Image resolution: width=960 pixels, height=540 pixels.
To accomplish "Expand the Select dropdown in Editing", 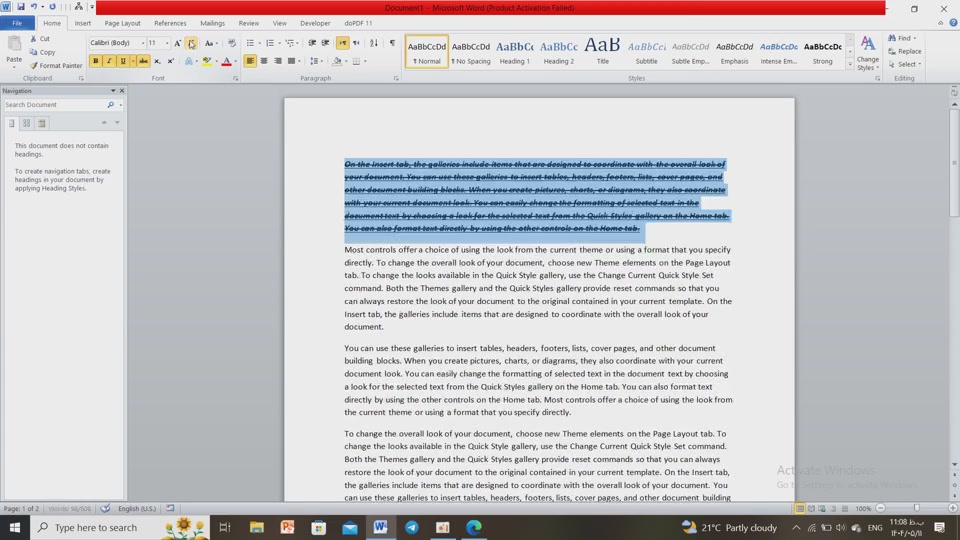I will pos(906,64).
